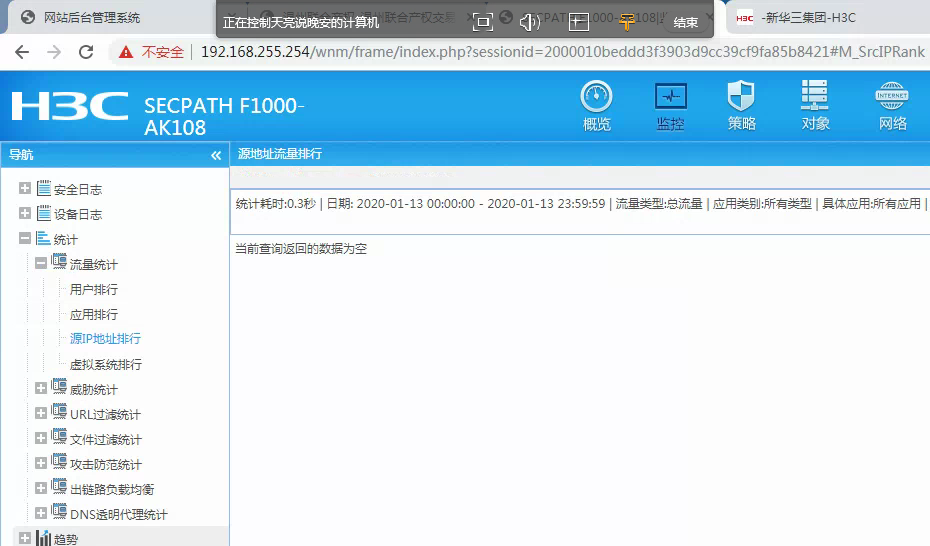Open the 设备日志 label
Viewport: 930px width, 546px height.
coord(78,215)
